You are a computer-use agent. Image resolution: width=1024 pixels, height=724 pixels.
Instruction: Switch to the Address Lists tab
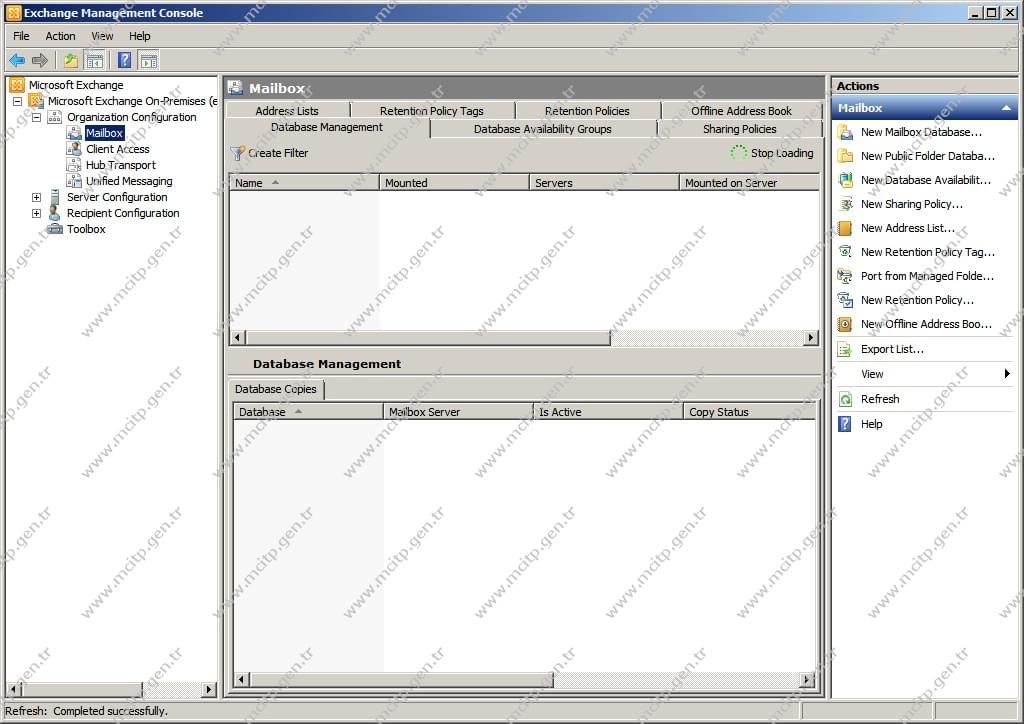pyautogui.click(x=287, y=111)
